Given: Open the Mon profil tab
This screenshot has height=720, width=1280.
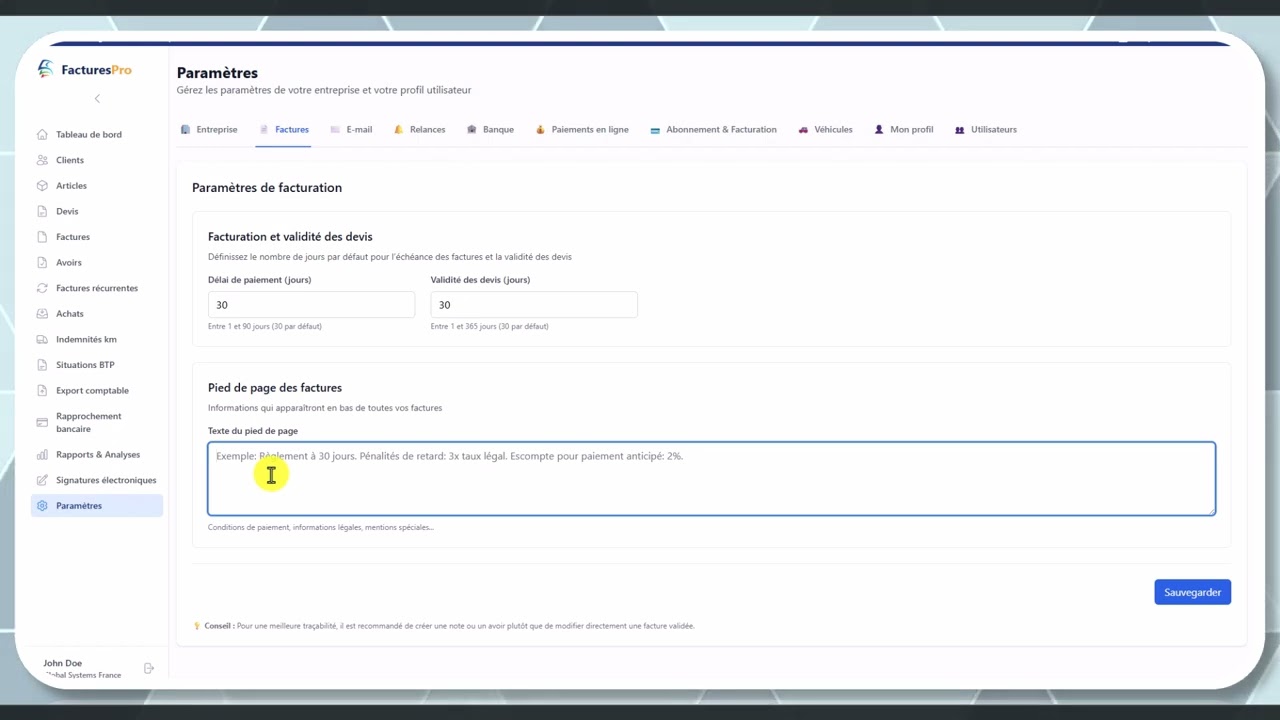Looking at the screenshot, I should point(903,130).
